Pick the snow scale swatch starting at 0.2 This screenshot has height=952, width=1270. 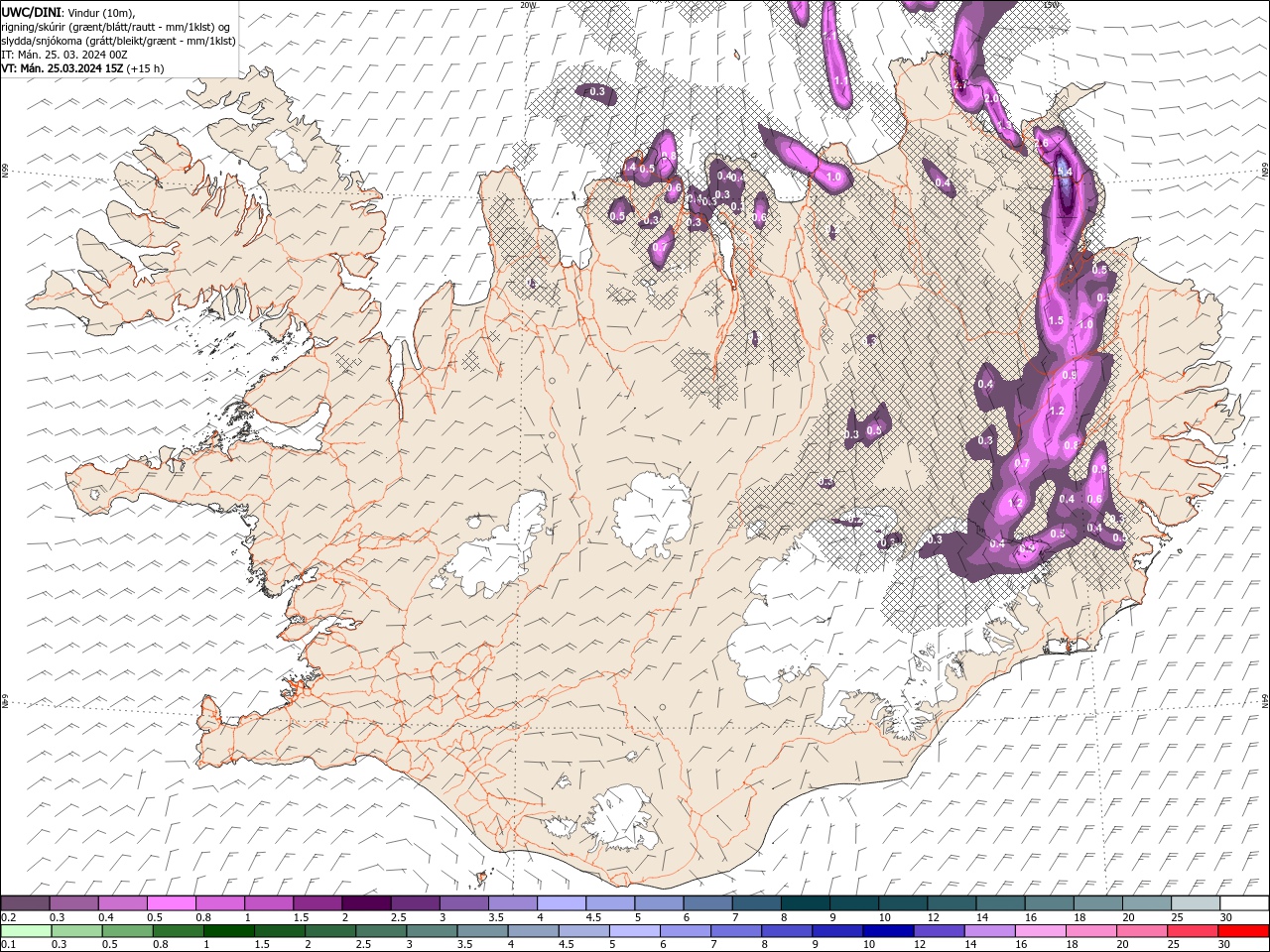point(25,903)
